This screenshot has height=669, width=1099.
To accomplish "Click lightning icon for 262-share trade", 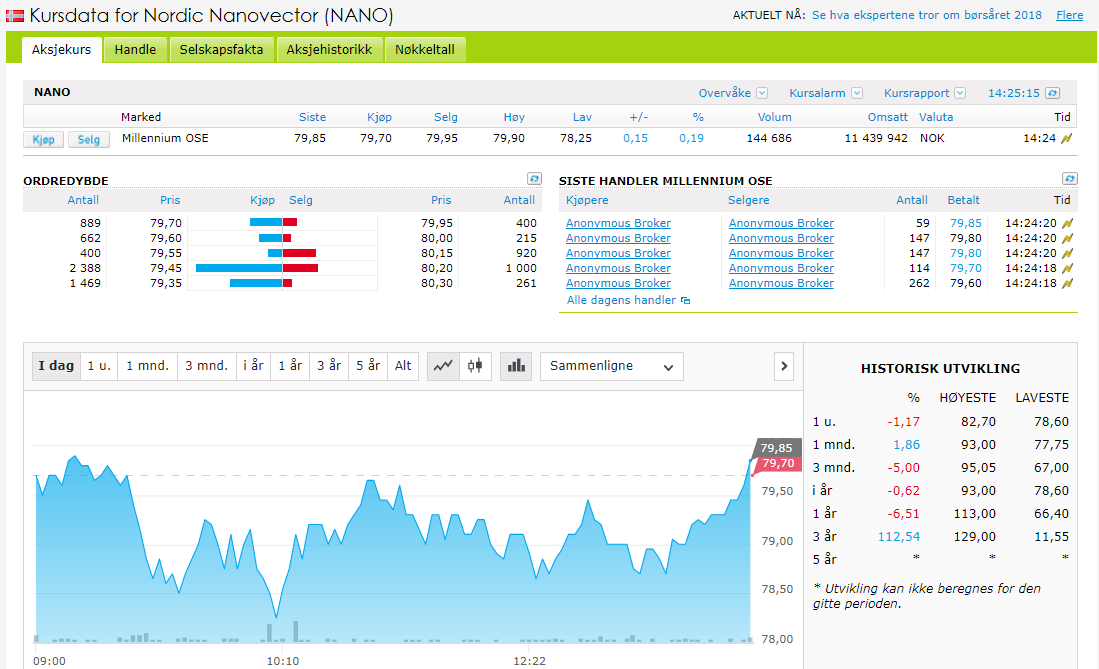I will tap(1067, 284).
